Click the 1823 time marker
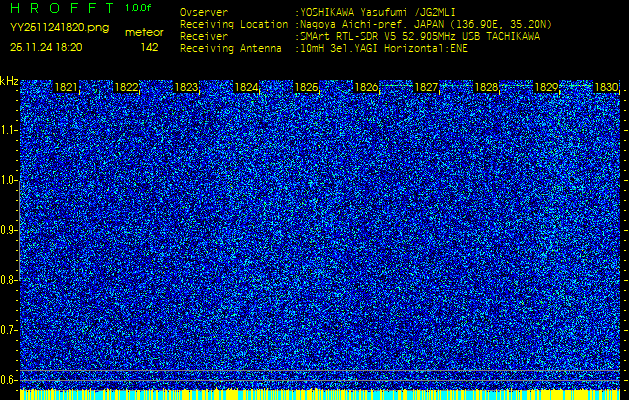 point(186,87)
